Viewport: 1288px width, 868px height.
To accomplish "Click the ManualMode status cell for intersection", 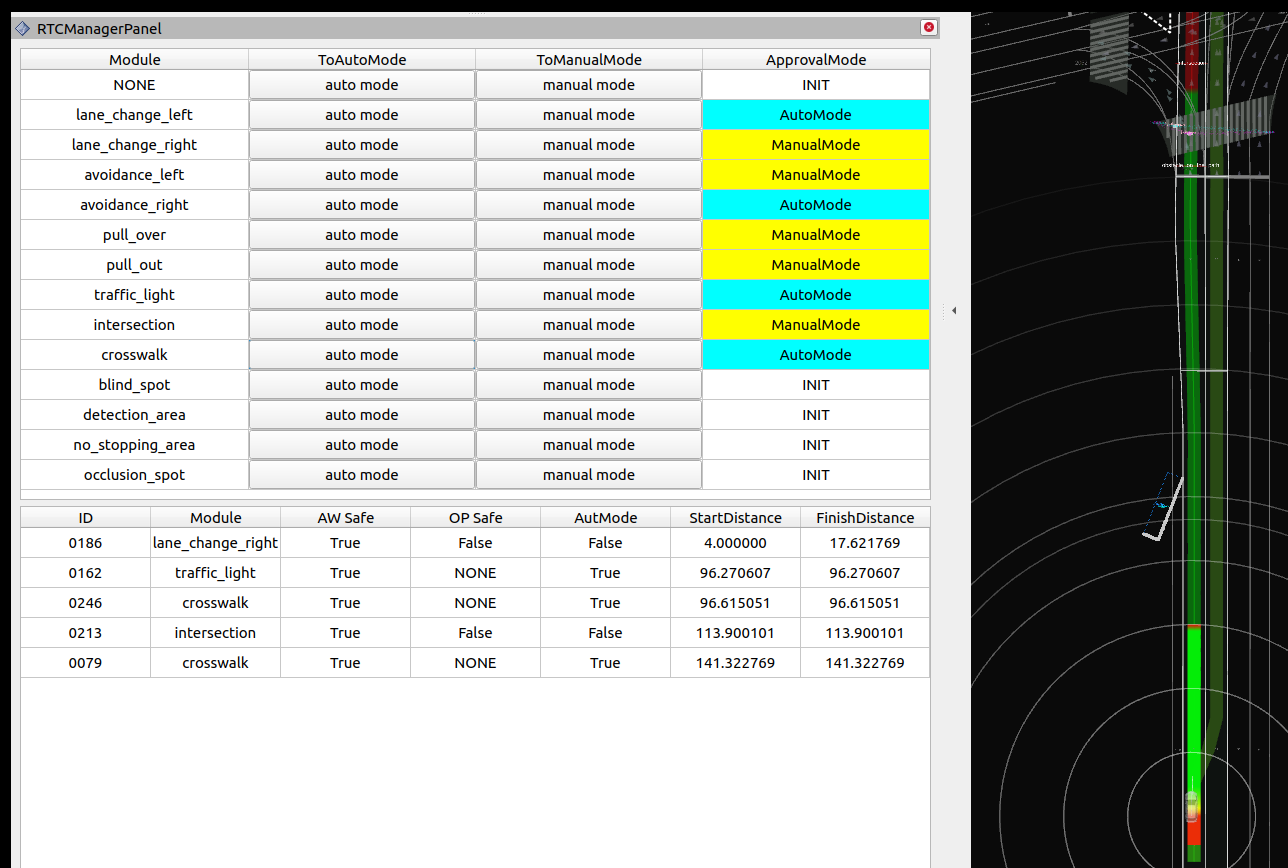I will pos(815,324).
